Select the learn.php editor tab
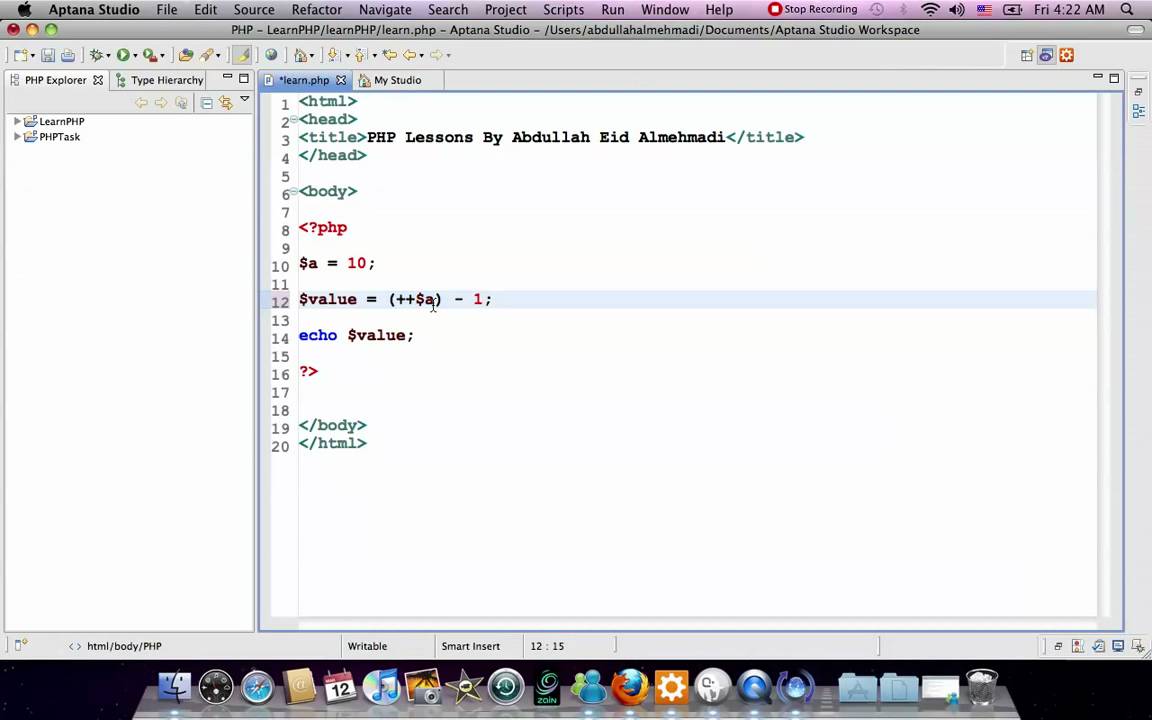 click(x=304, y=80)
